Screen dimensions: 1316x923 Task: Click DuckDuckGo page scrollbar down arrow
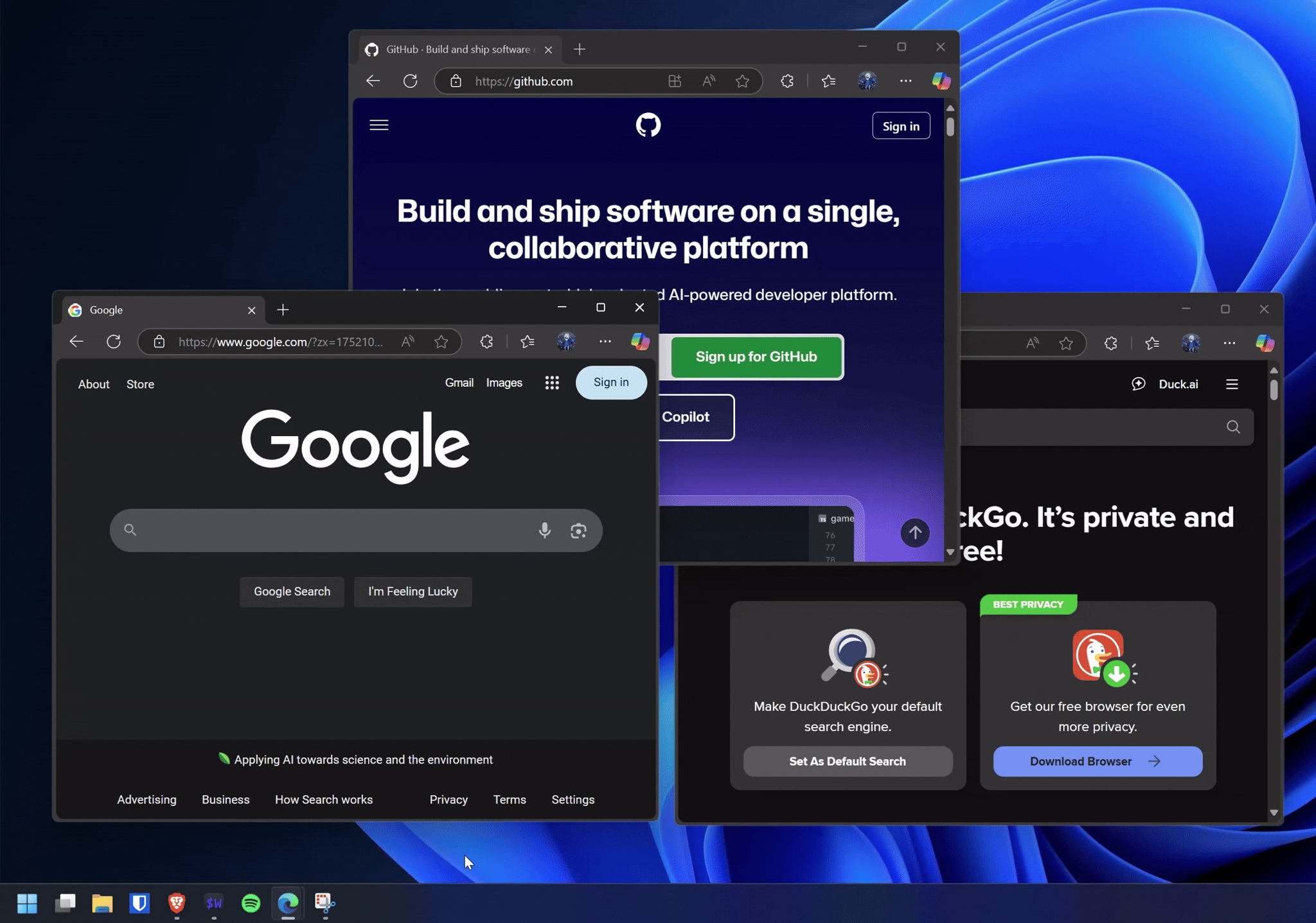click(x=1274, y=813)
